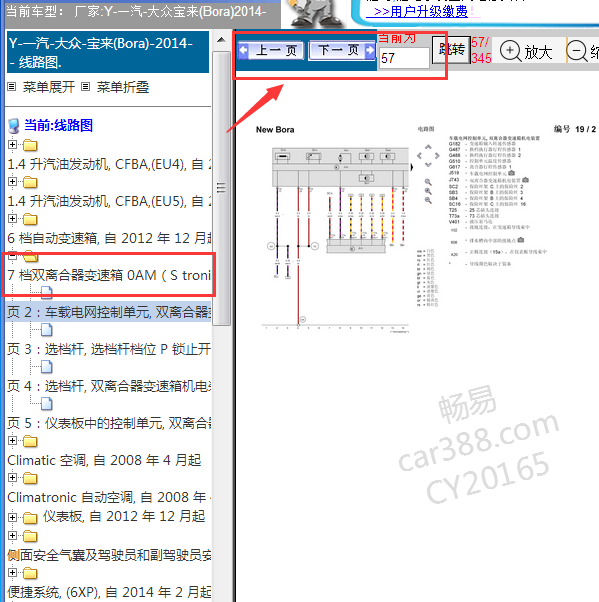Open Climatic 空调, 自 2008 年 4 月起

pyautogui.click(x=104, y=460)
